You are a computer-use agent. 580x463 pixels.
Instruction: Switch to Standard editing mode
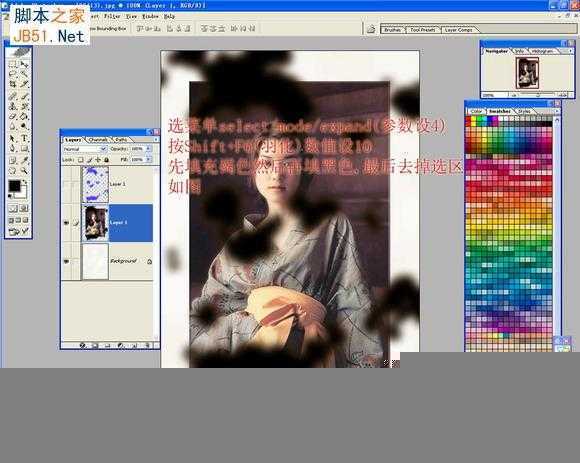tap(13, 208)
